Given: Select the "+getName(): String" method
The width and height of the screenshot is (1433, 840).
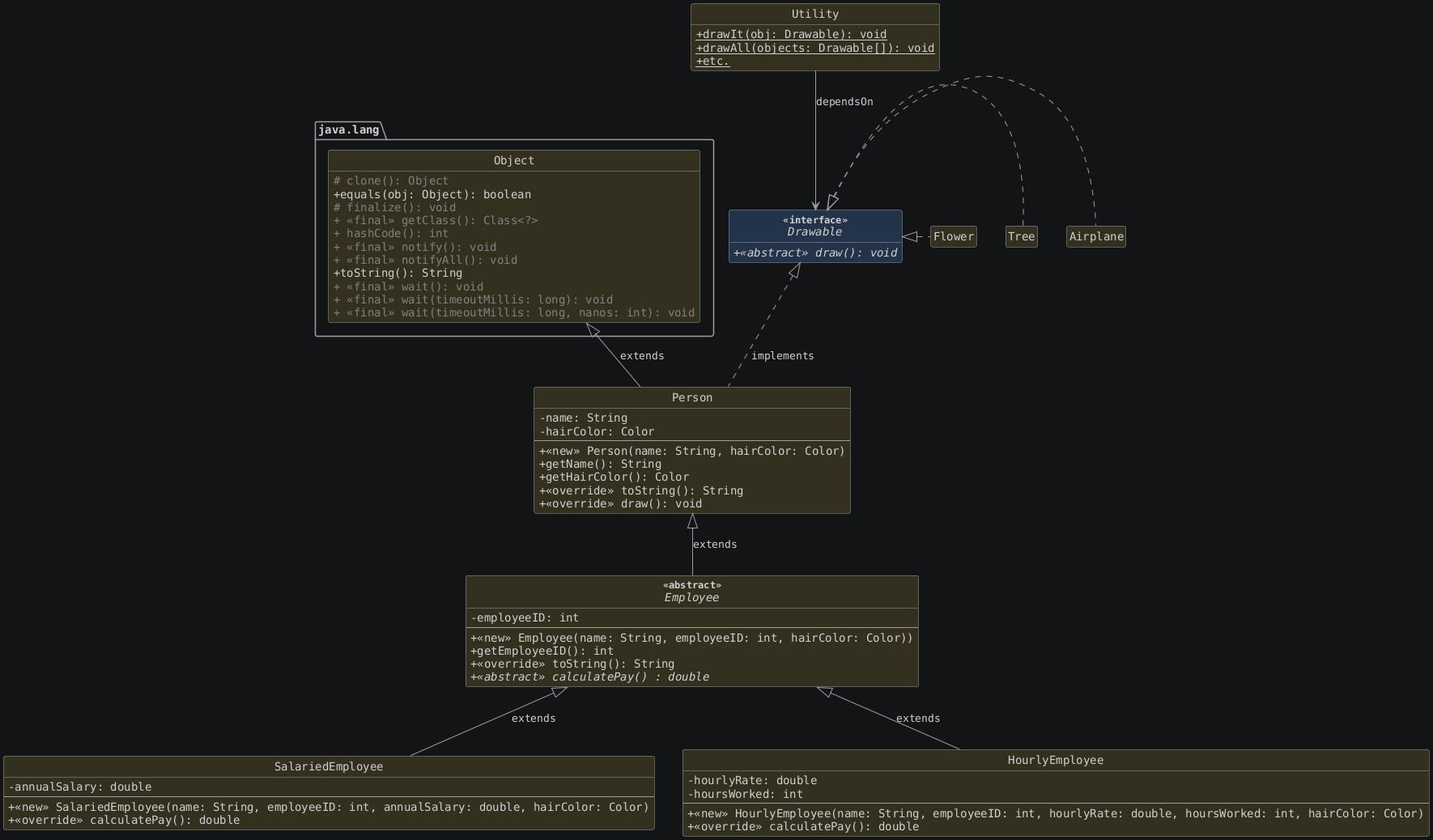Looking at the screenshot, I should pos(600,465).
